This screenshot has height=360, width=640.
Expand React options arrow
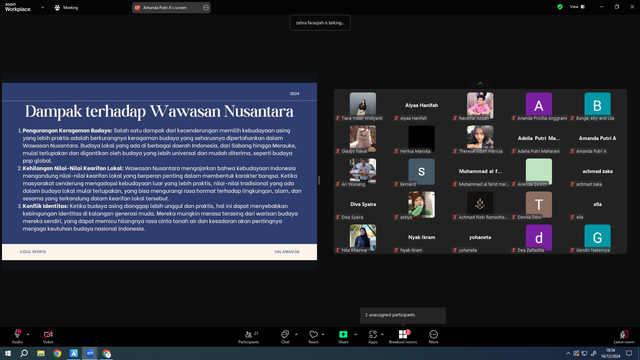tap(323, 334)
